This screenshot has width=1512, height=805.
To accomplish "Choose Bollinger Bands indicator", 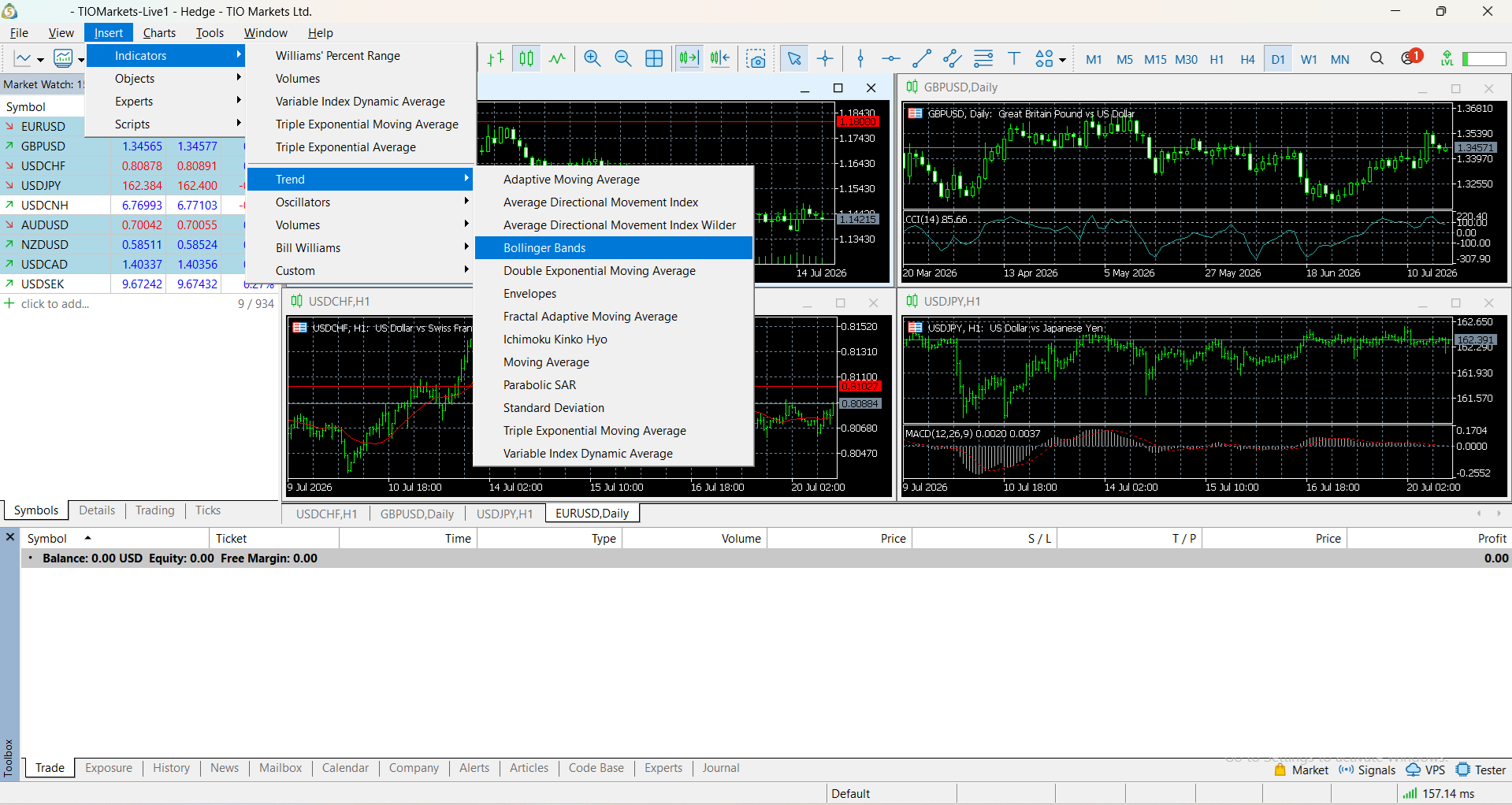I will click(x=614, y=247).
